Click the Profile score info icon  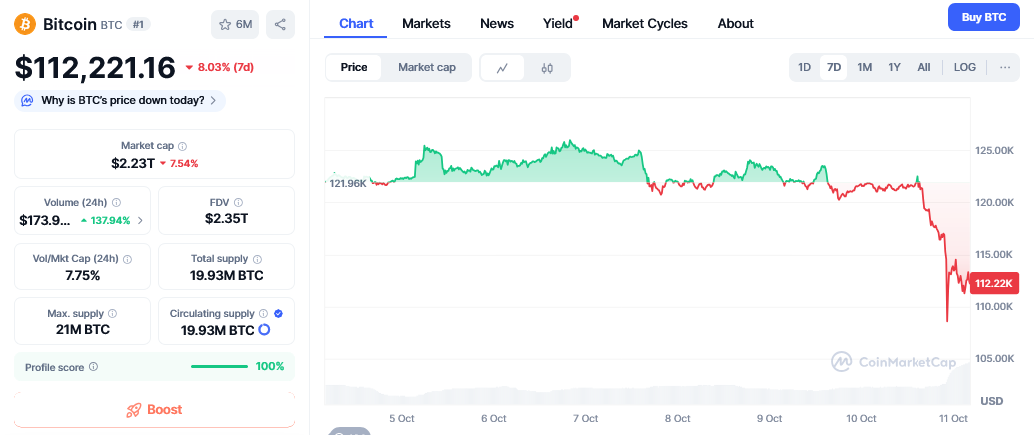(x=94, y=367)
